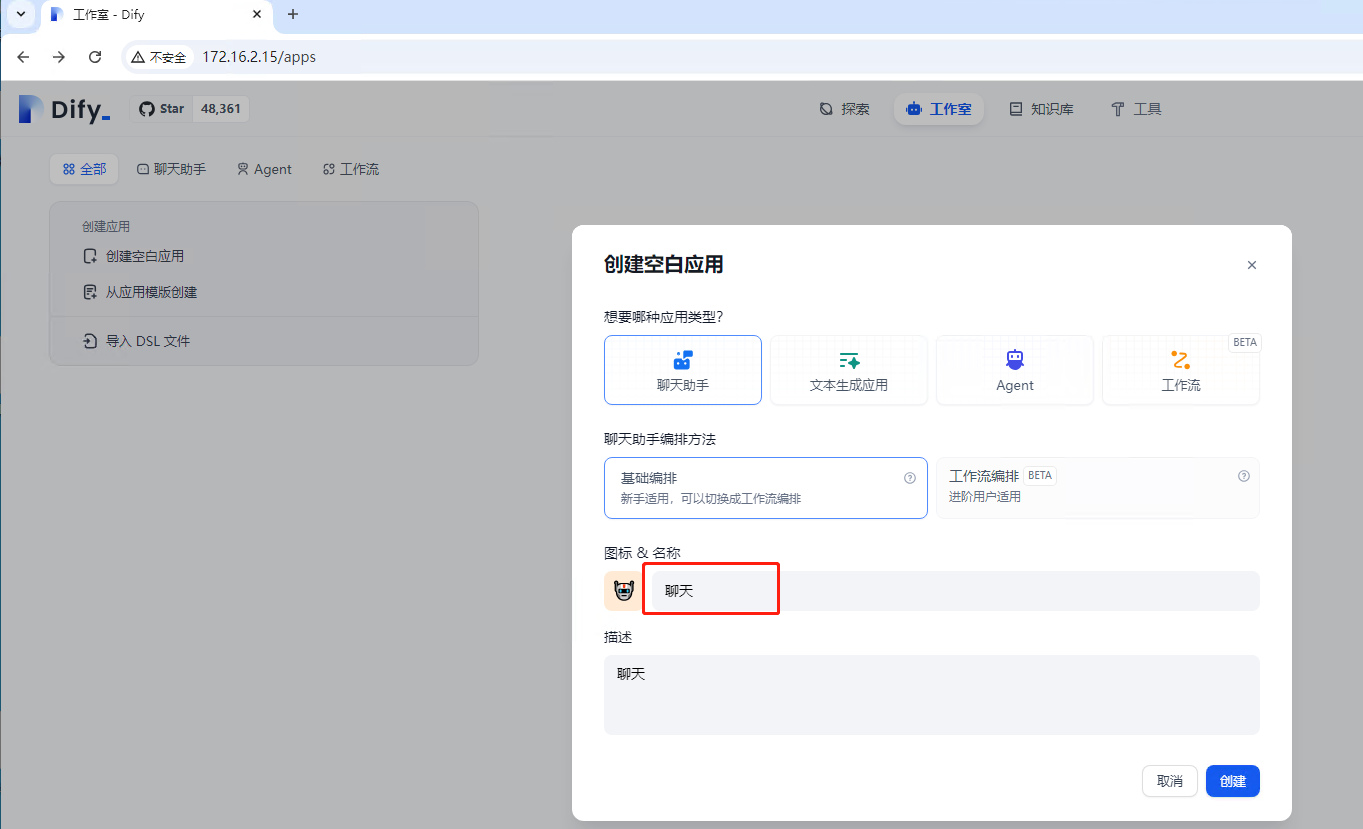Click help icon on 工作流编排 card
The height and width of the screenshot is (829, 1363).
(1244, 476)
